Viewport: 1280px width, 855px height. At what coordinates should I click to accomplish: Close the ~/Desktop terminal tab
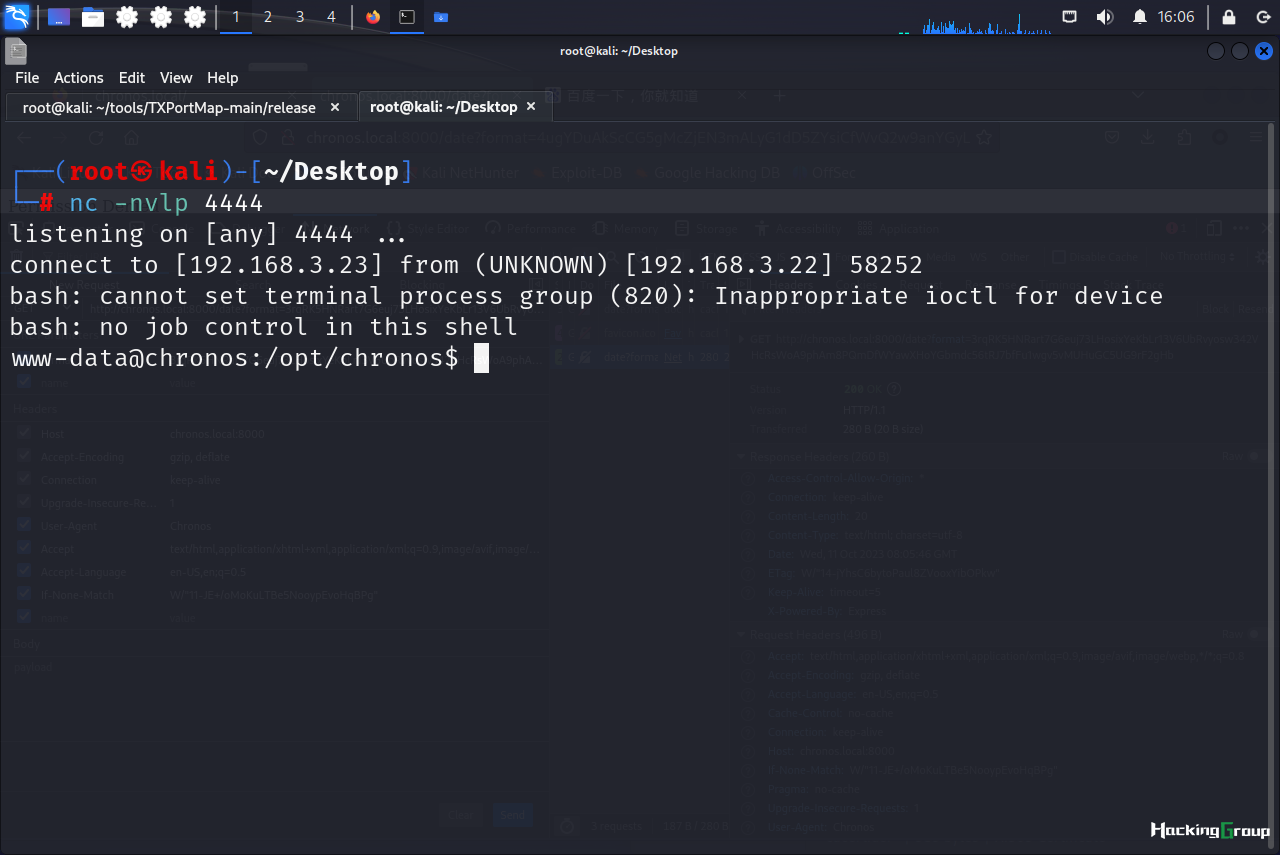[x=531, y=106]
